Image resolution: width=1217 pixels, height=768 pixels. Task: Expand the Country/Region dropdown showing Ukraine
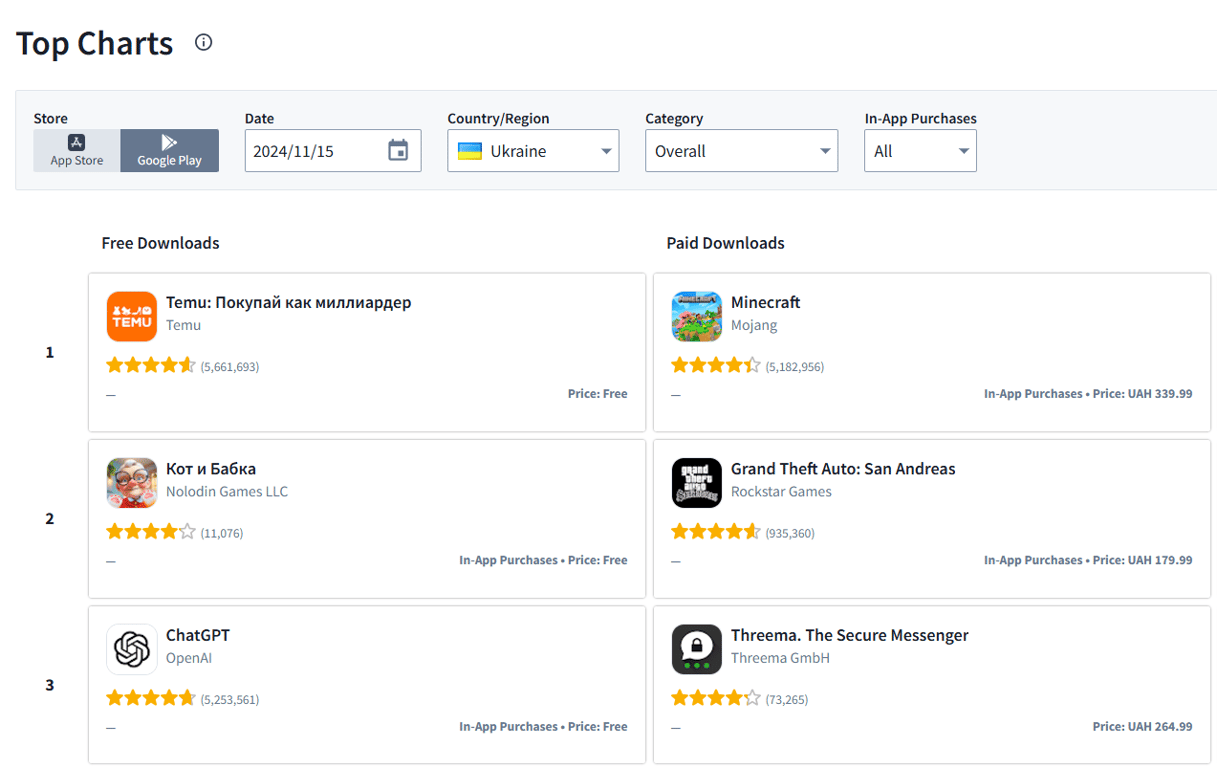[x=533, y=151]
